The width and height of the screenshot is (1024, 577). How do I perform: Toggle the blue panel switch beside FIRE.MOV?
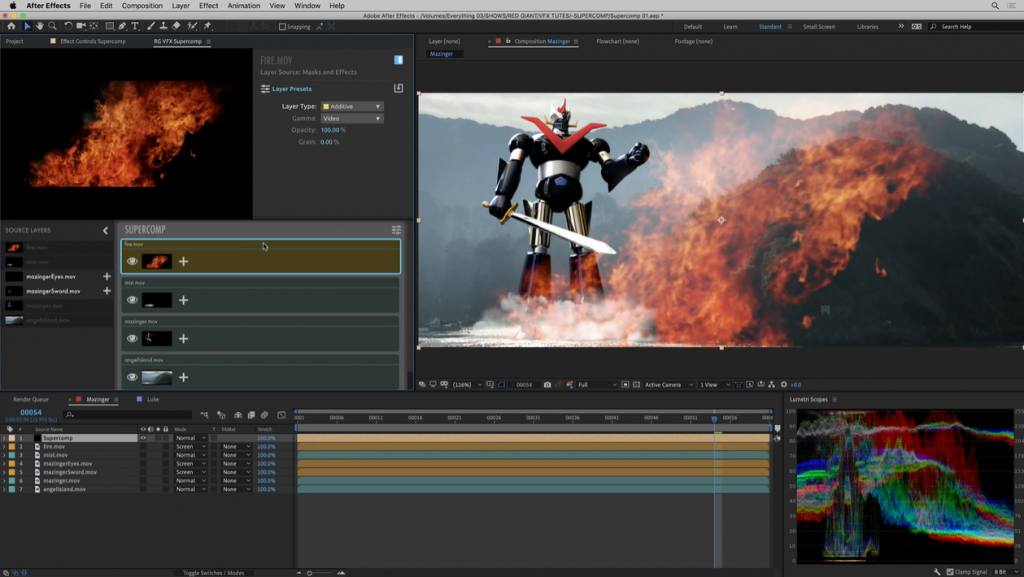(x=398, y=60)
